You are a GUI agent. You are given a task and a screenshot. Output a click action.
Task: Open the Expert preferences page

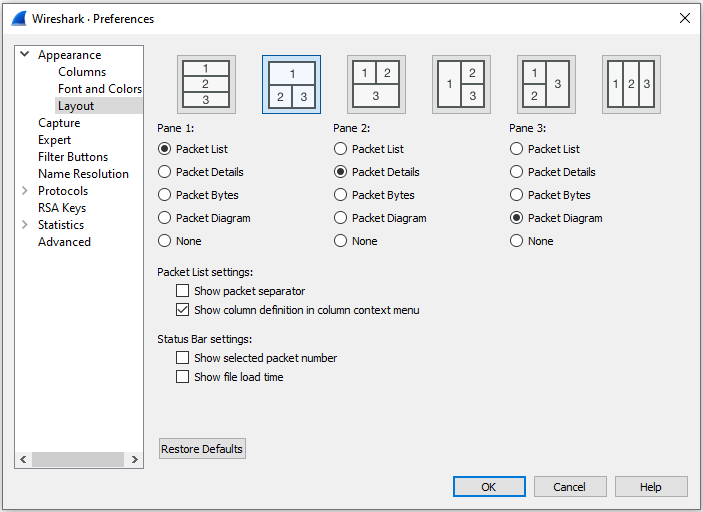pyautogui.click(x=54, y=140)
